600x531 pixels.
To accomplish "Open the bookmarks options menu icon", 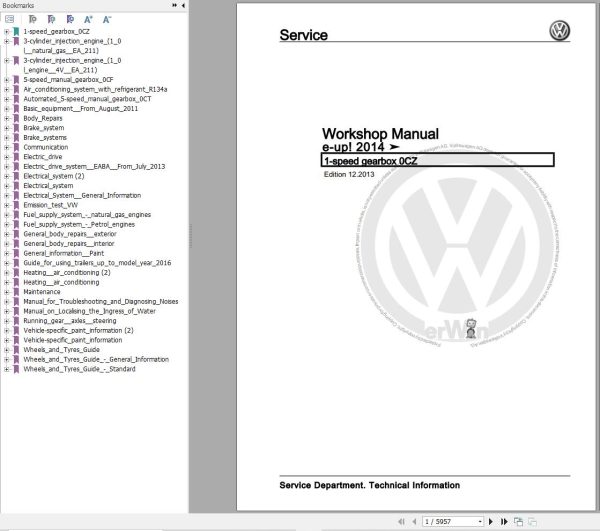I will point(10,19).
